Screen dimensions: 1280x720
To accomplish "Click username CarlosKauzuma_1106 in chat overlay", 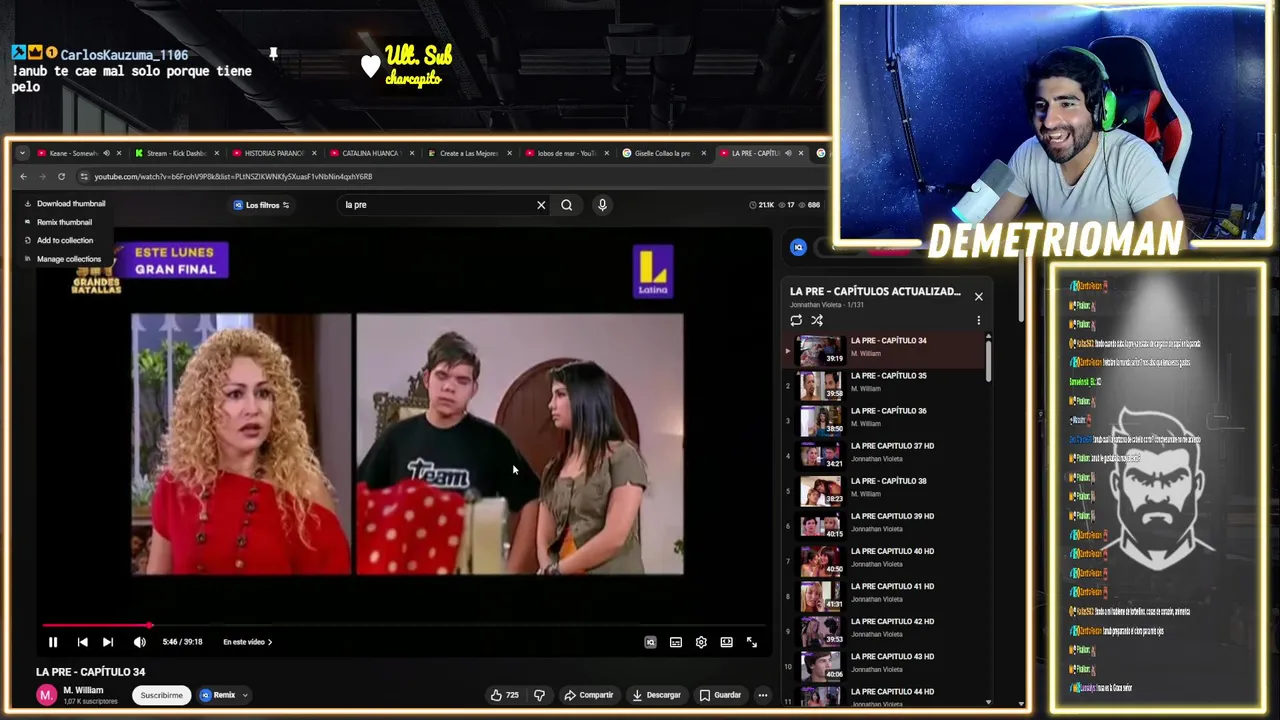I will (x=124, y=55).
